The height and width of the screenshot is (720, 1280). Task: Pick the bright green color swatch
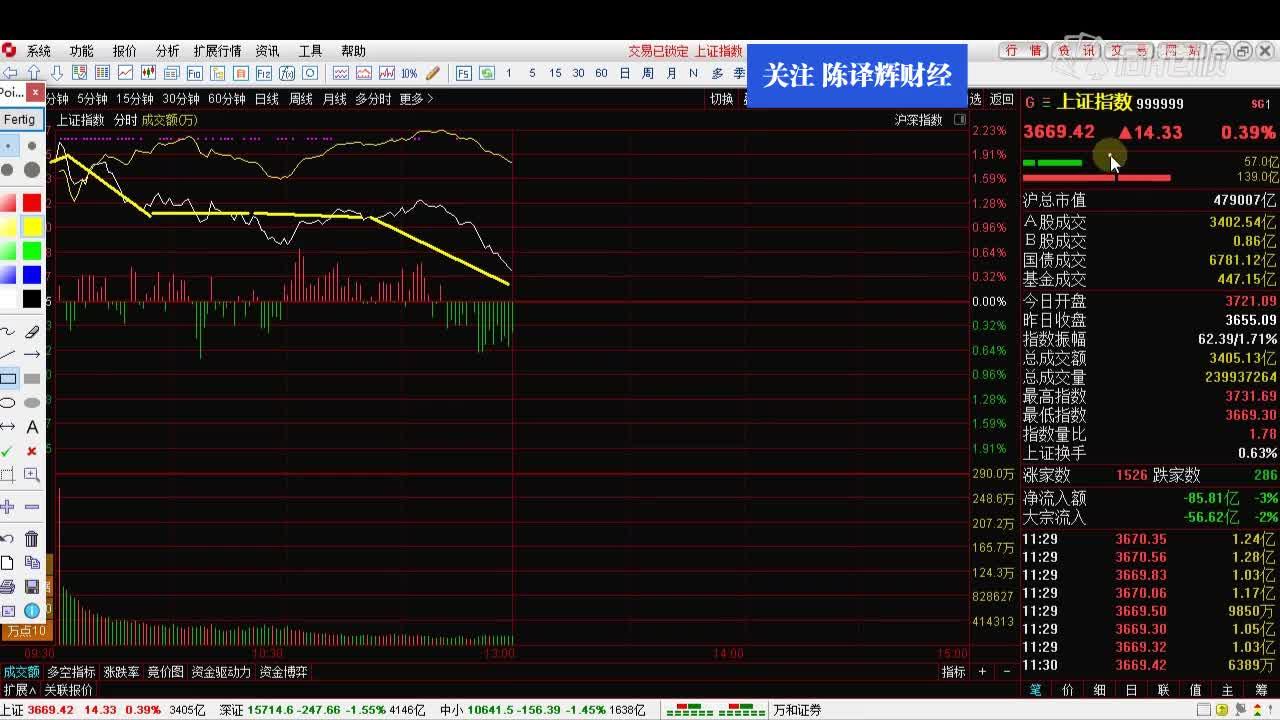pos(32,251)
